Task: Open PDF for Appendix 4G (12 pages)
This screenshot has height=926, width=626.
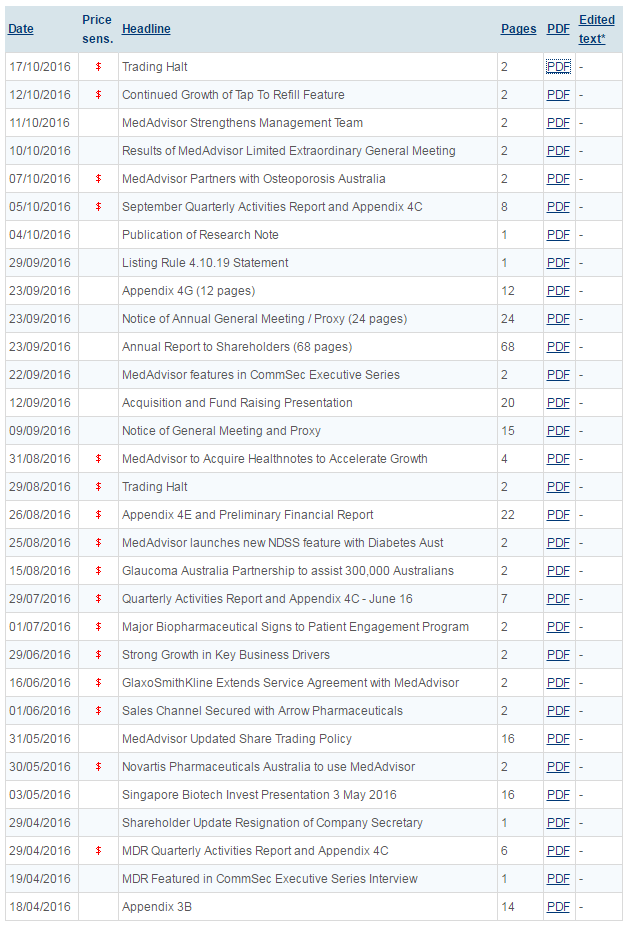Action: [558, 291]
